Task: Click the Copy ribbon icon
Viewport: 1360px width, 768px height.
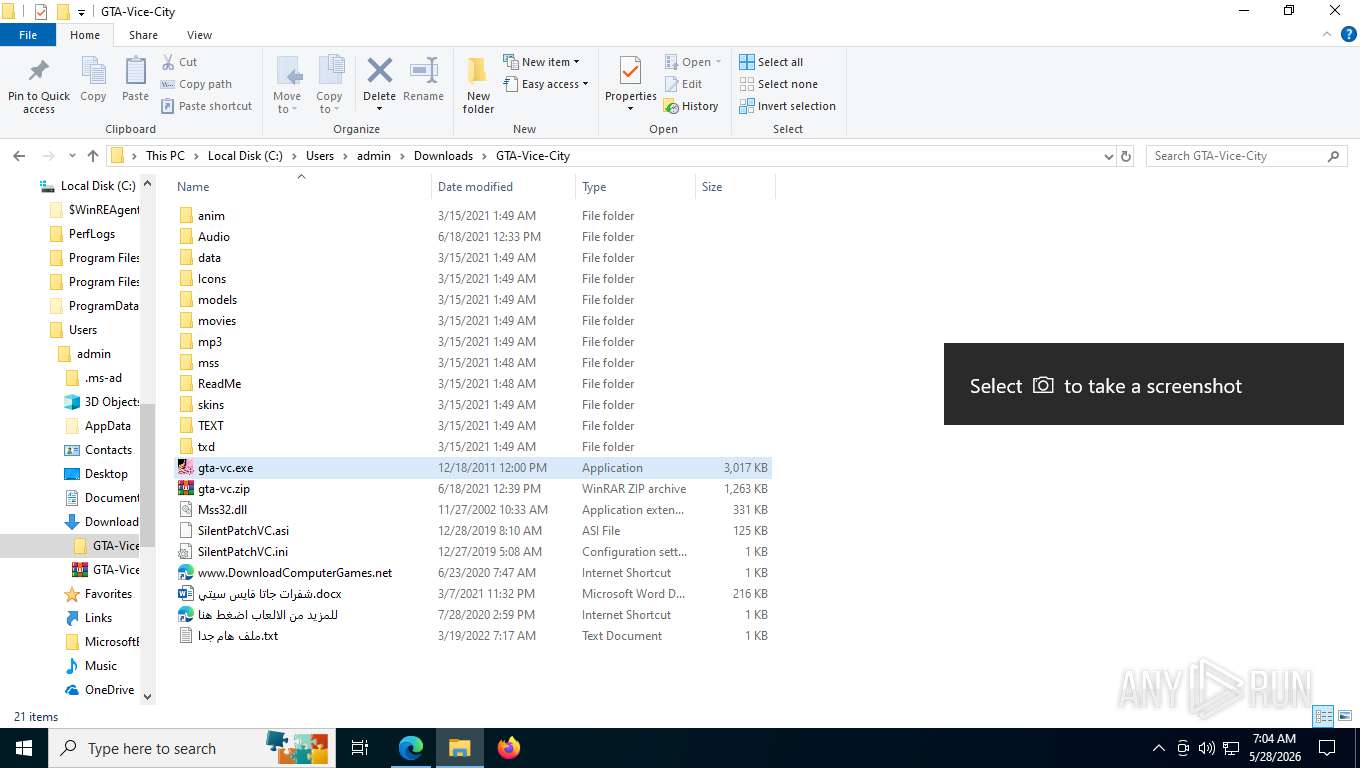Action: [x=93, y=72]
